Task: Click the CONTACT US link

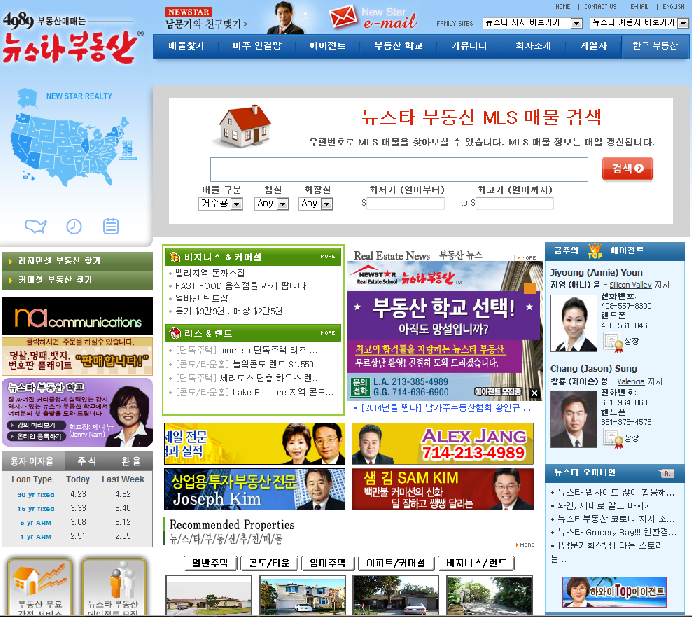Action: tap(600, 7)
